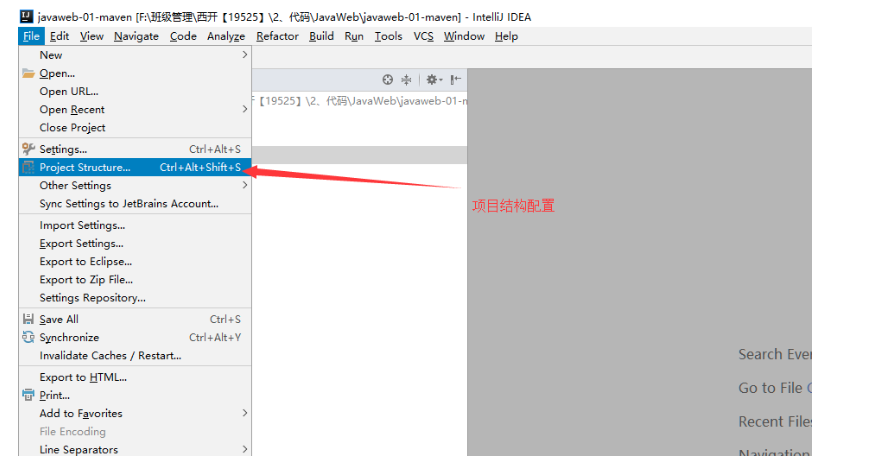Choose Invalidate Caches / Restart...
Screen dimensions: 878x466
(135, 356)
